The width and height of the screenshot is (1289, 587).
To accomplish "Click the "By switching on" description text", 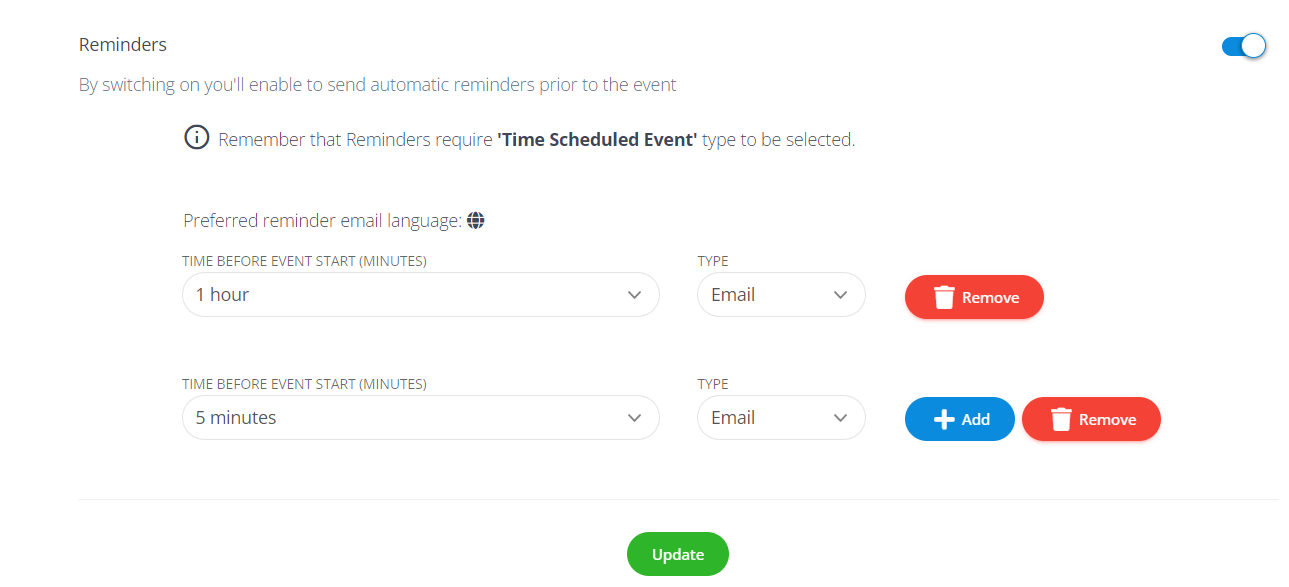I will (x=377, y=85).
